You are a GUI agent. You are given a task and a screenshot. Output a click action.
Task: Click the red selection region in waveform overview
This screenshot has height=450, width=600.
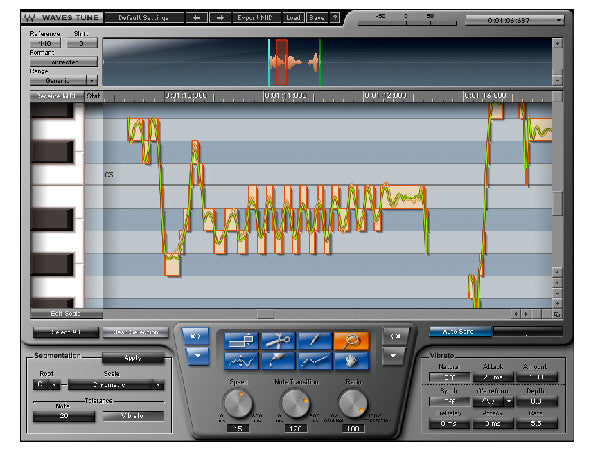[x=282, y=62]
